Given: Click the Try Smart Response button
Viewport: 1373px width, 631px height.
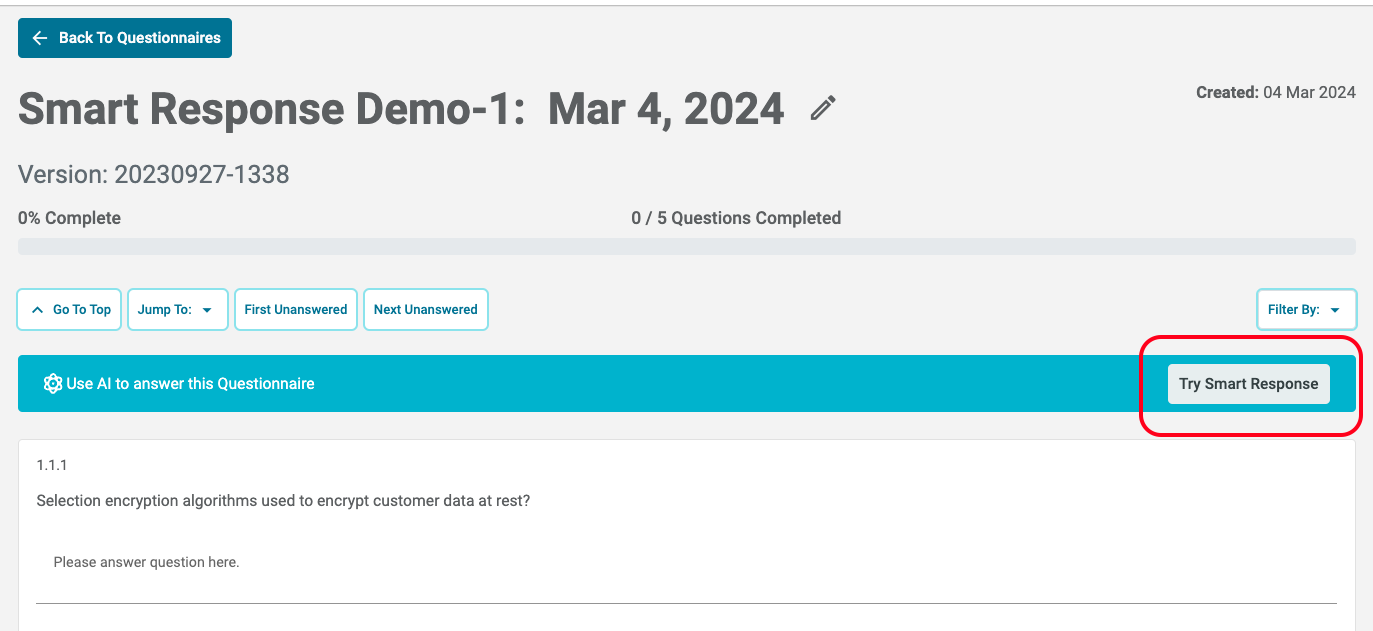Looking at the screenshot, I should pos(1249,384).
